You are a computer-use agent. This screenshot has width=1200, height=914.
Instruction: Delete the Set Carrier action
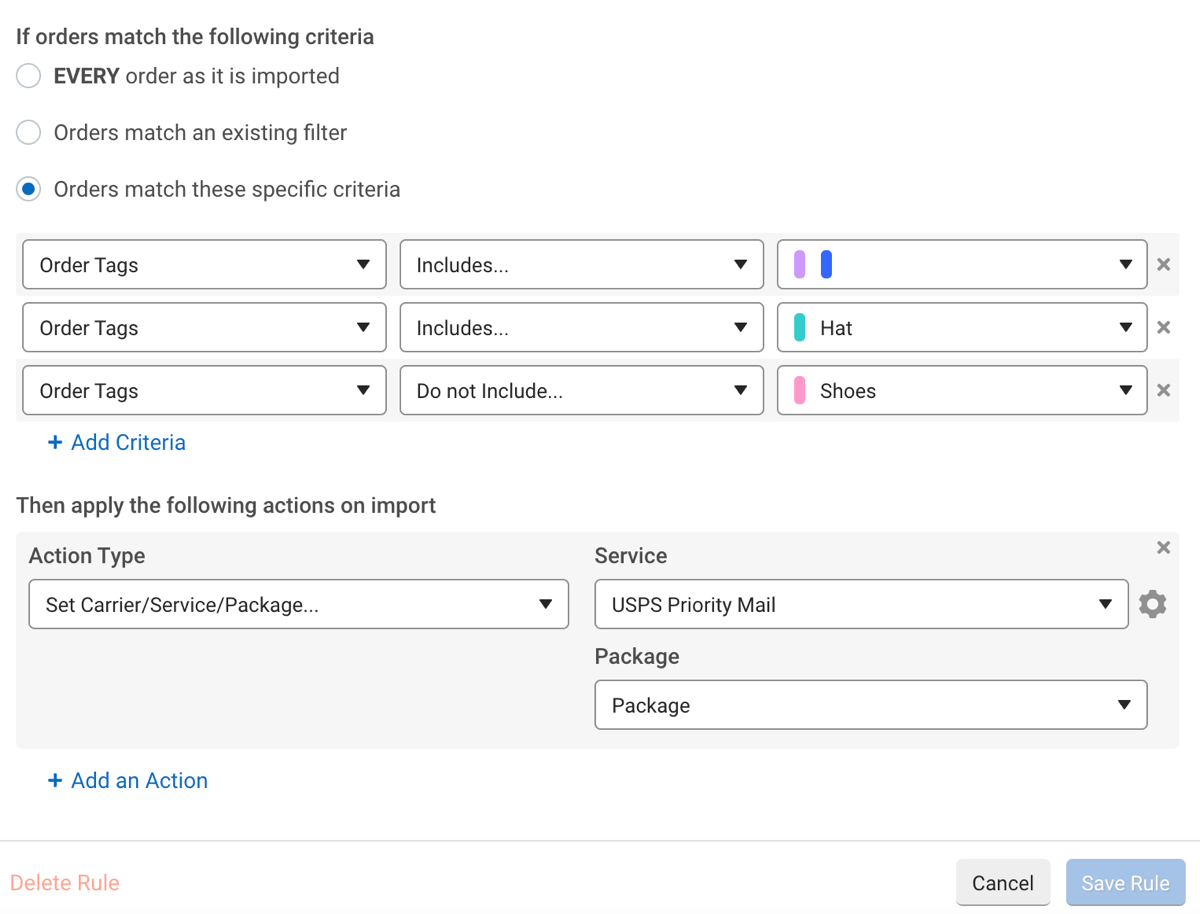click(x=1163, y=548)
